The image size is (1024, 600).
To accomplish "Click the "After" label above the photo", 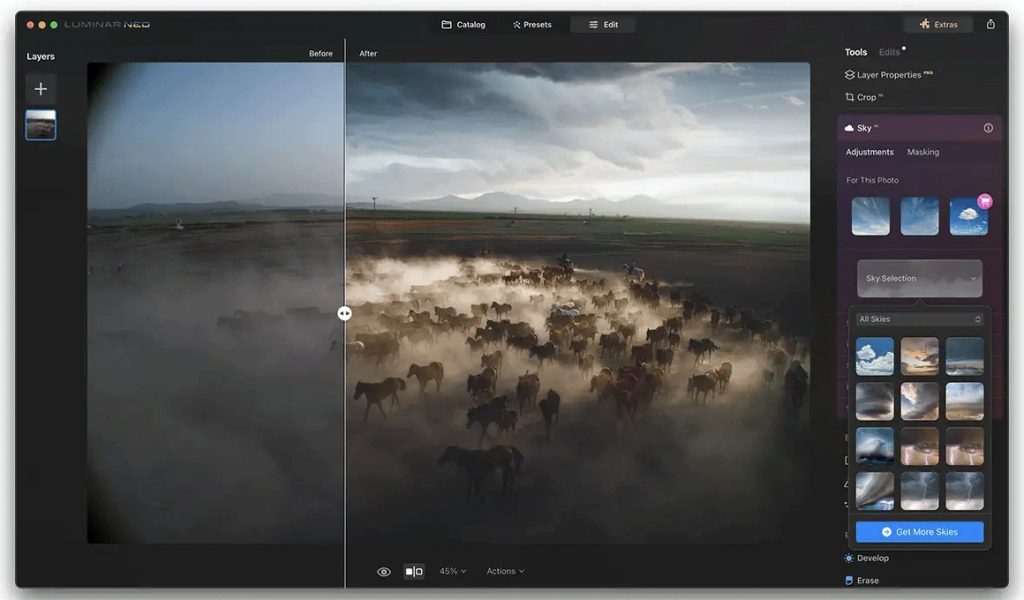I will (x=368, y=54).
